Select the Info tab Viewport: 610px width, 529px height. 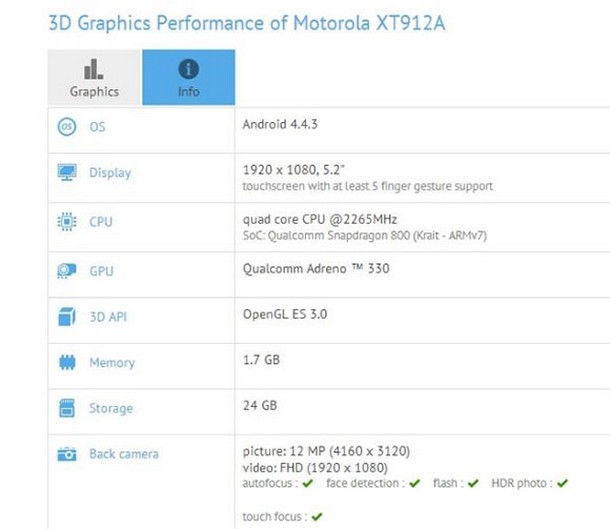coord(189,77)
